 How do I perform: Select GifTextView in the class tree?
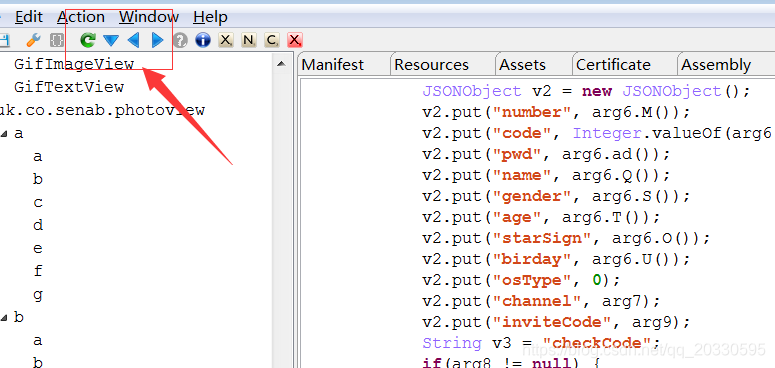click(x=69, y=87)
